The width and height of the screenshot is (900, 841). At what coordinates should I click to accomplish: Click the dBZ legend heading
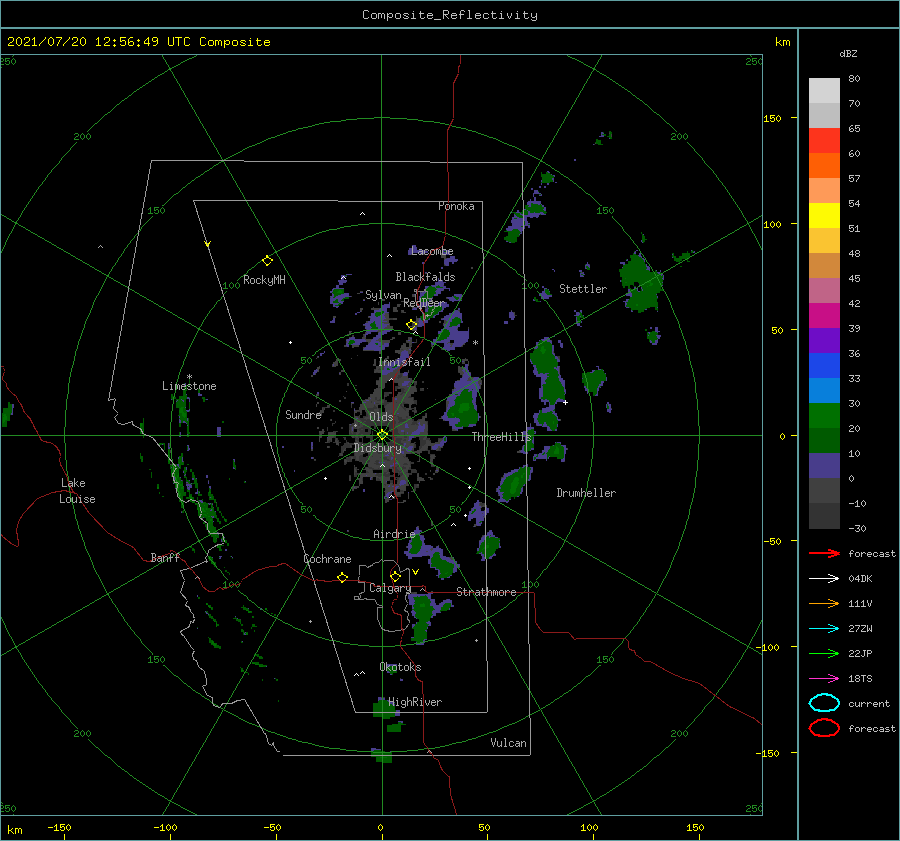pyautogui.click(x=848, y=53)
